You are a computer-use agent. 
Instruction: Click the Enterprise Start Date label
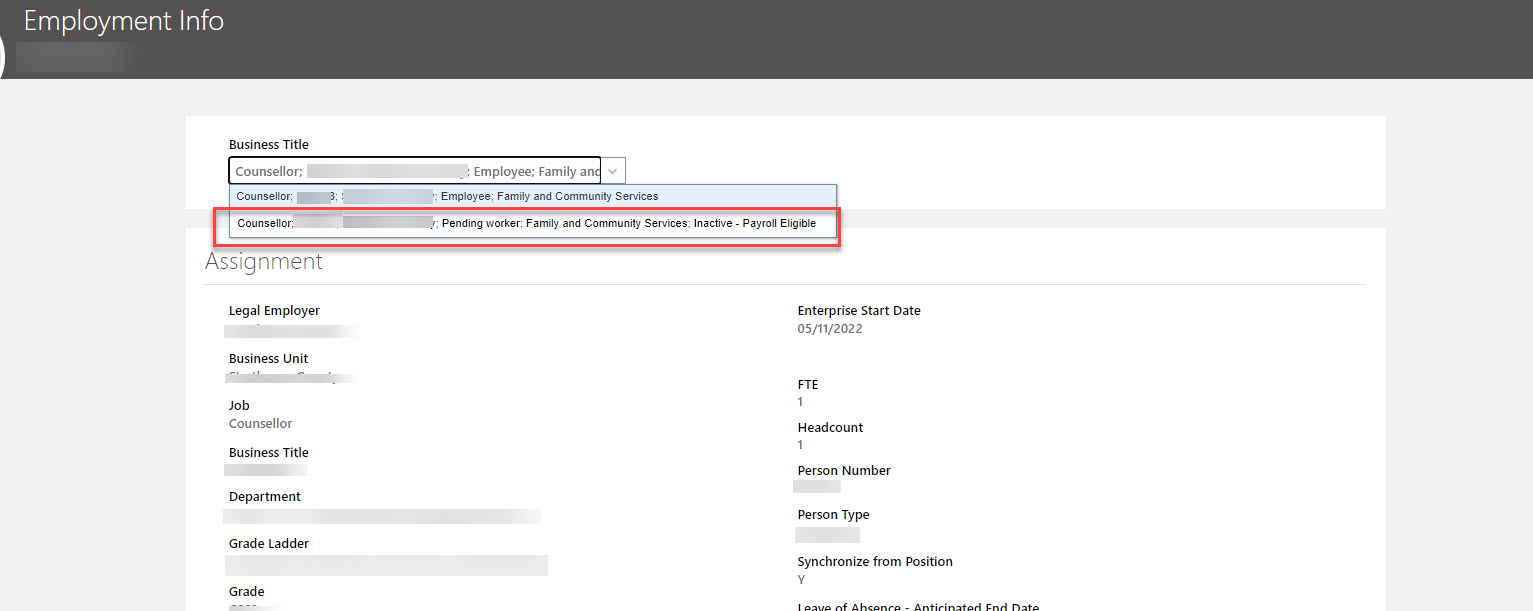pos(859,311)
